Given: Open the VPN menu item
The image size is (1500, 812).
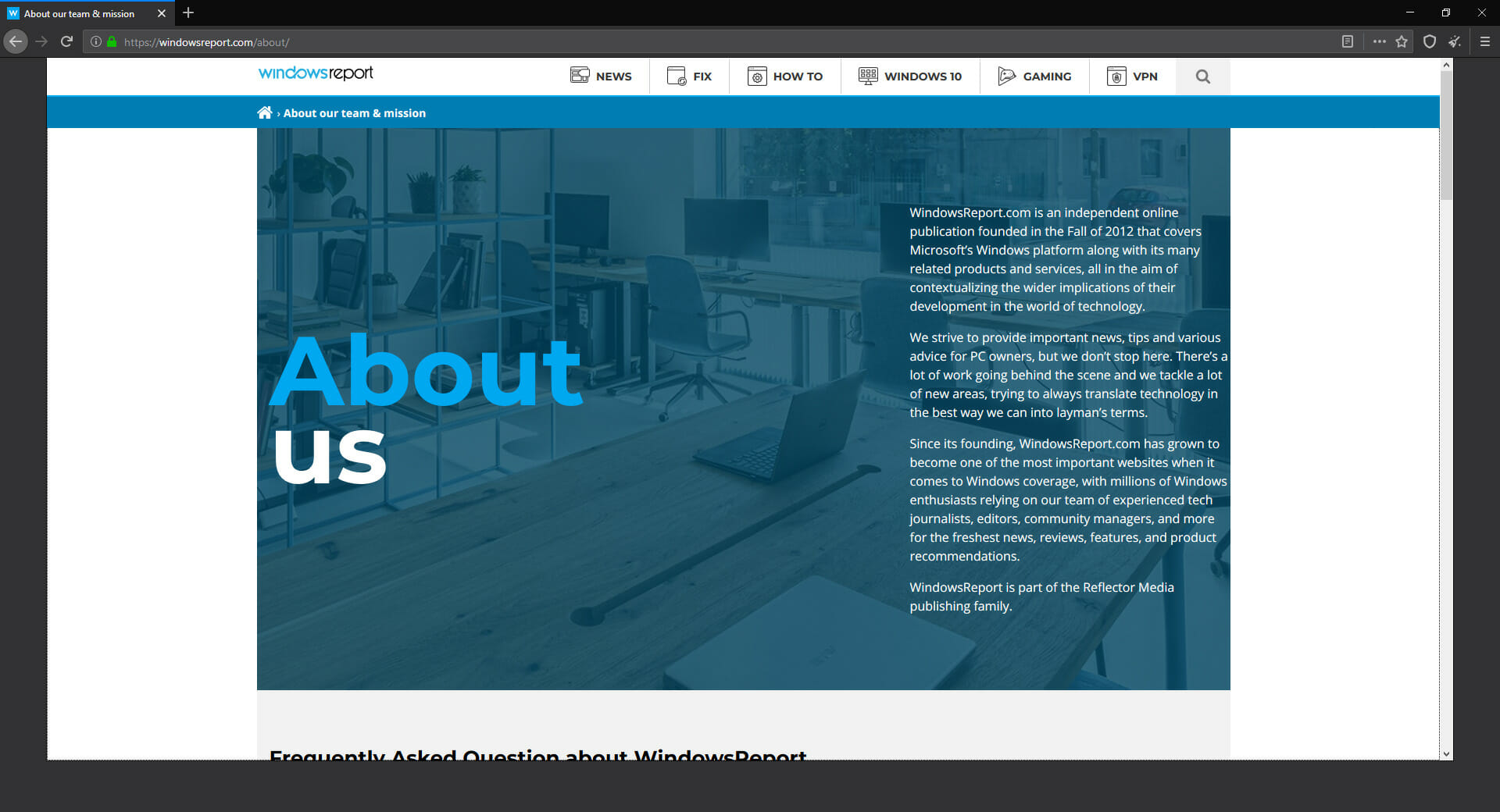Looking at the screenshot, I should point(1145,77).
